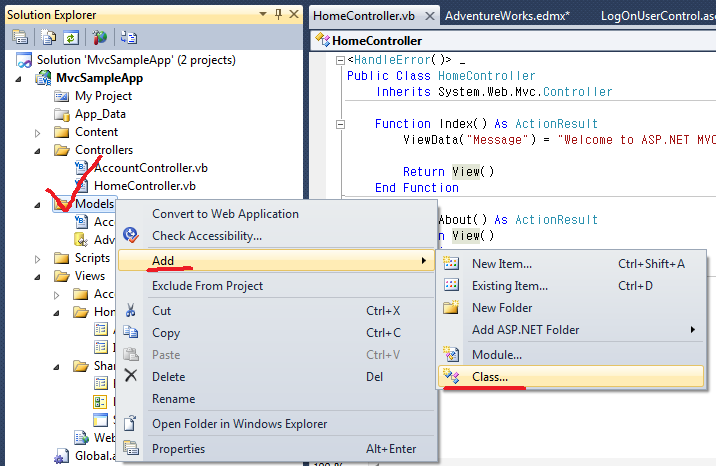
Task: Select New Item... in Add submenu
Action: pos(571,263)
